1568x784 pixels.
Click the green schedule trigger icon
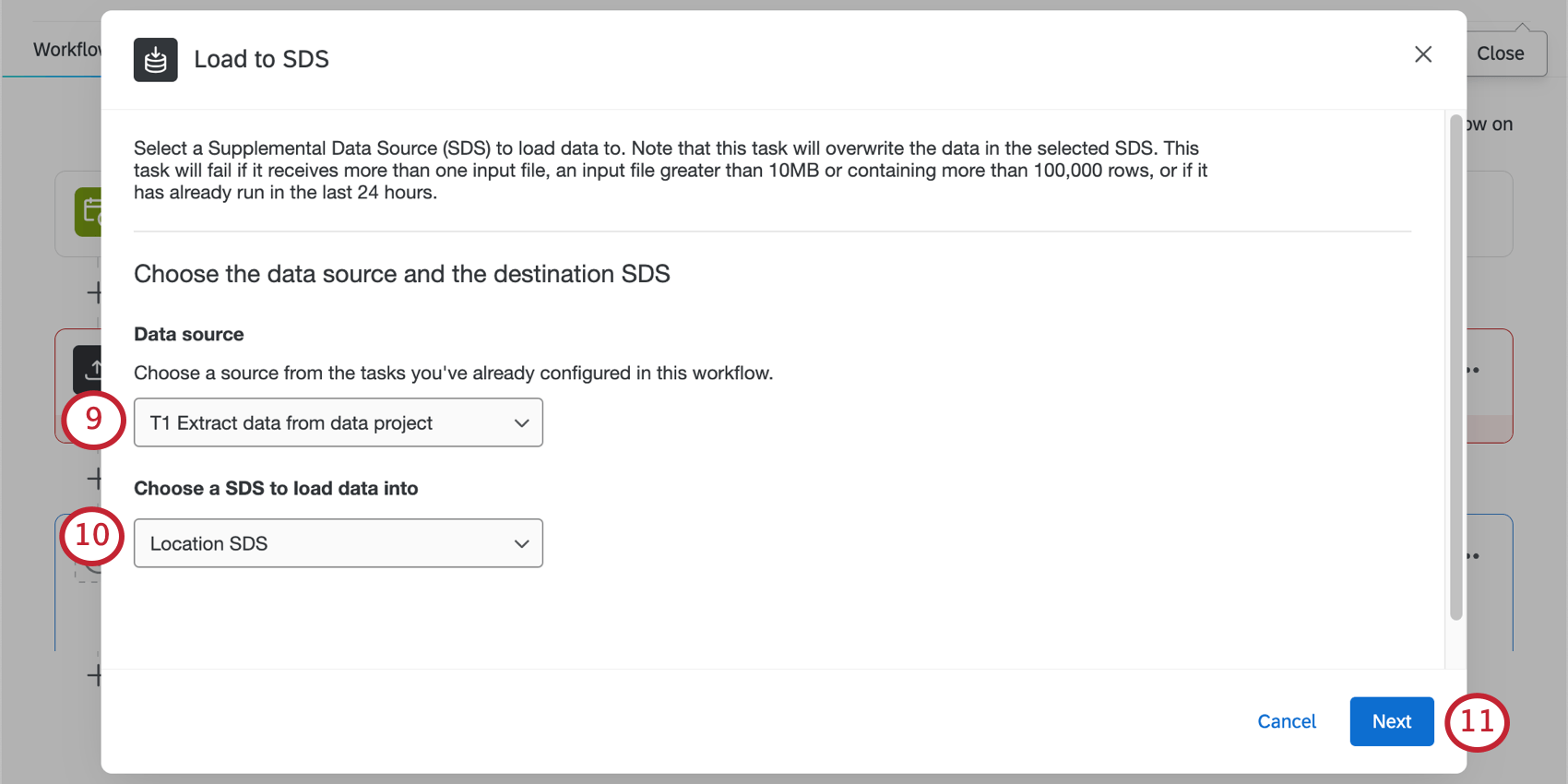click(89, 212)
